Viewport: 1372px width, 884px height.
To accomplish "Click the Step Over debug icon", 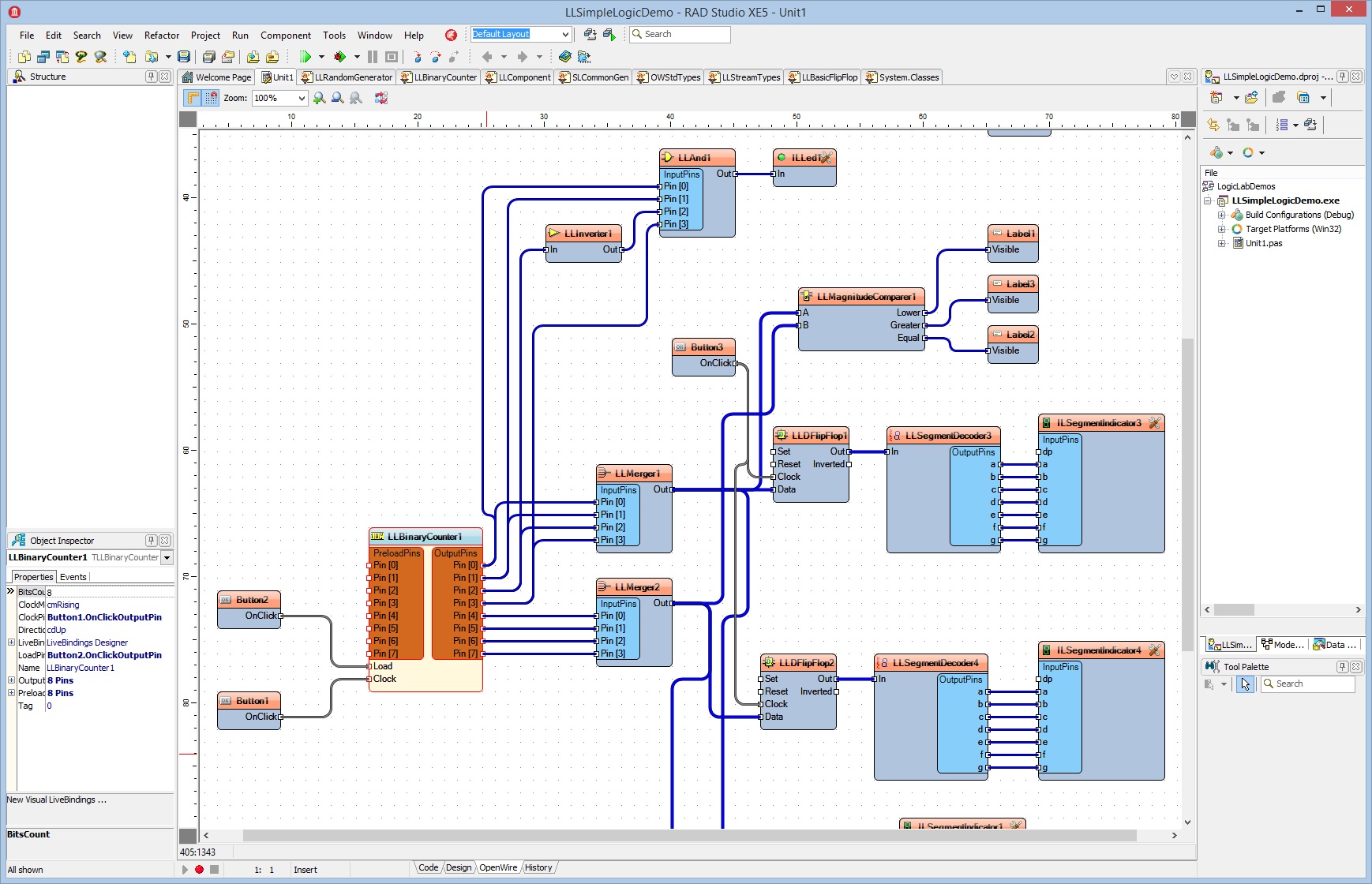I will click(436, 57).
